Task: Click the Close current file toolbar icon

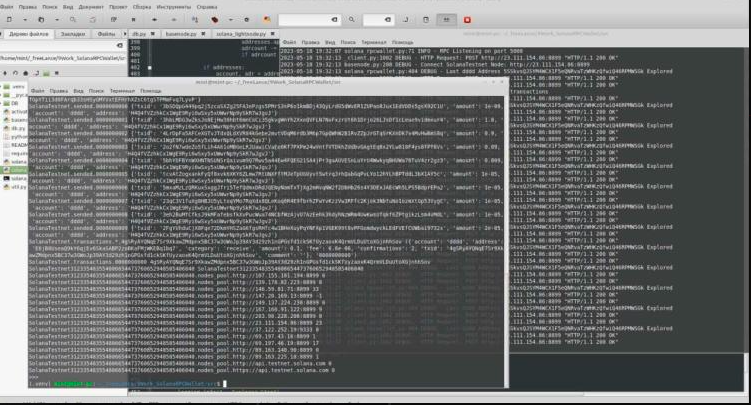Action: tap(134, 20)
